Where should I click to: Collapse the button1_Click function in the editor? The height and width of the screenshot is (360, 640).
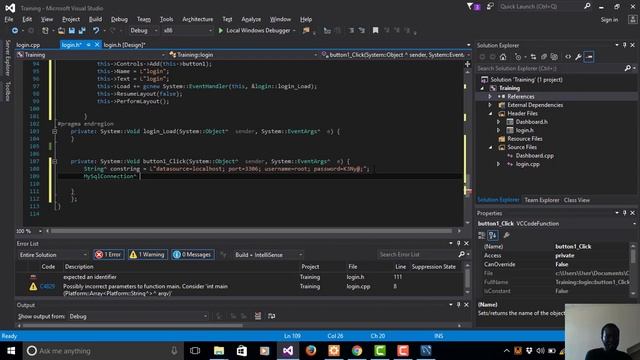pyautogui.click(x=54, y=162)
